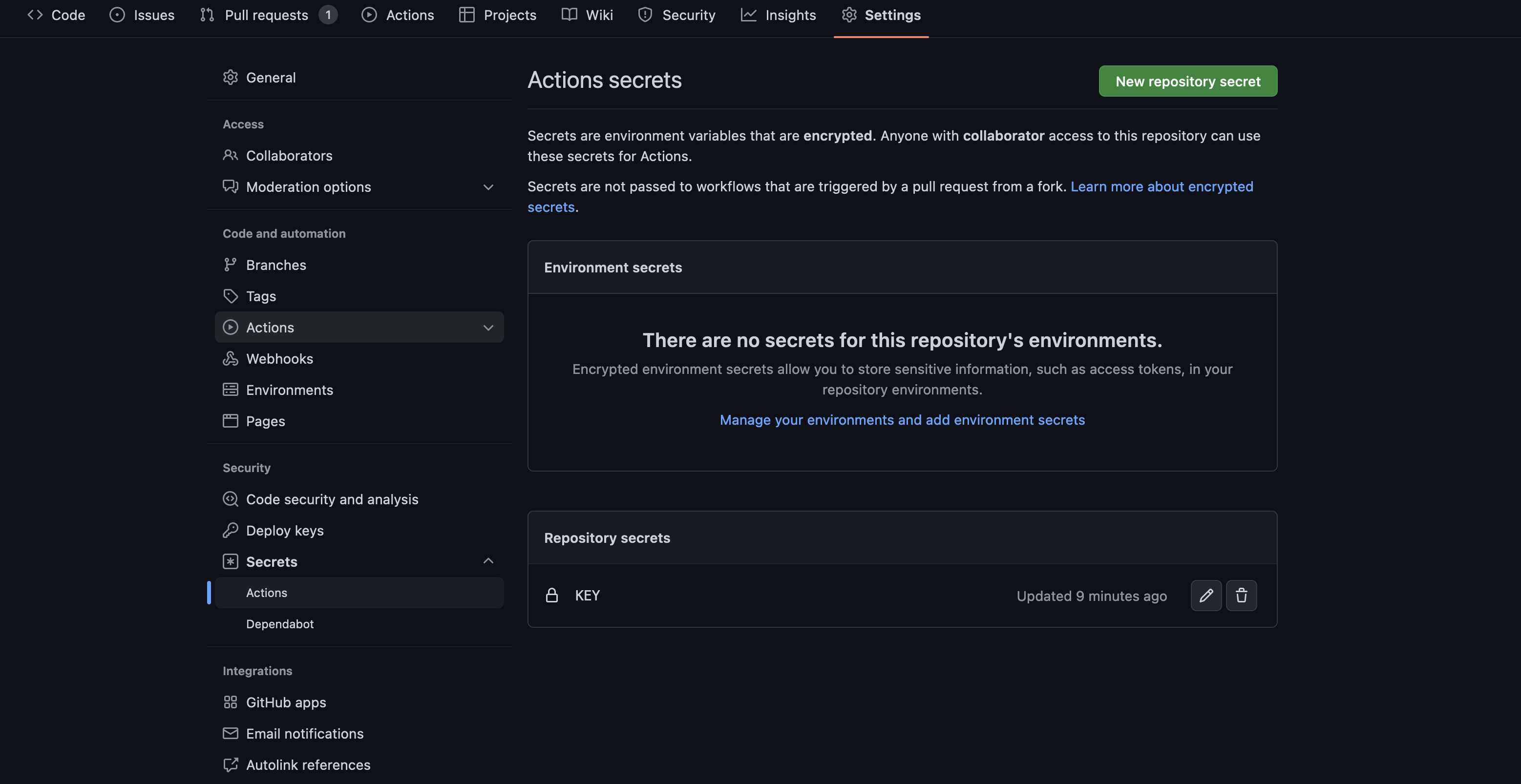
Task: Click the Actions secrets page title
Action: 605,80
